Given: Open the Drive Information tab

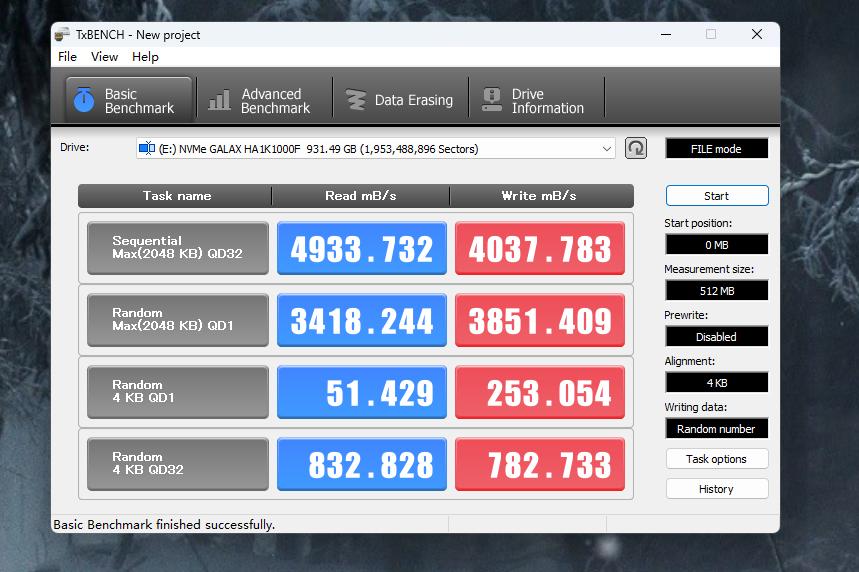Looking at the screenshot, I should (x=536, y=100).
